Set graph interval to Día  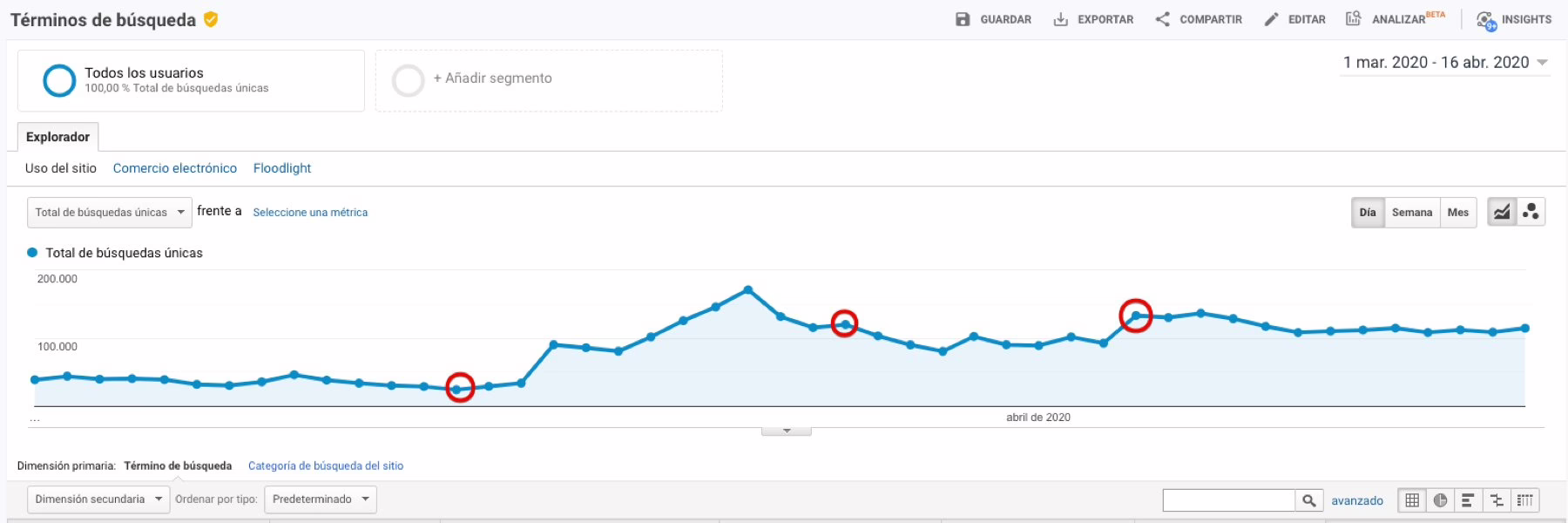pyautogui.click(x=1368, y=213)
